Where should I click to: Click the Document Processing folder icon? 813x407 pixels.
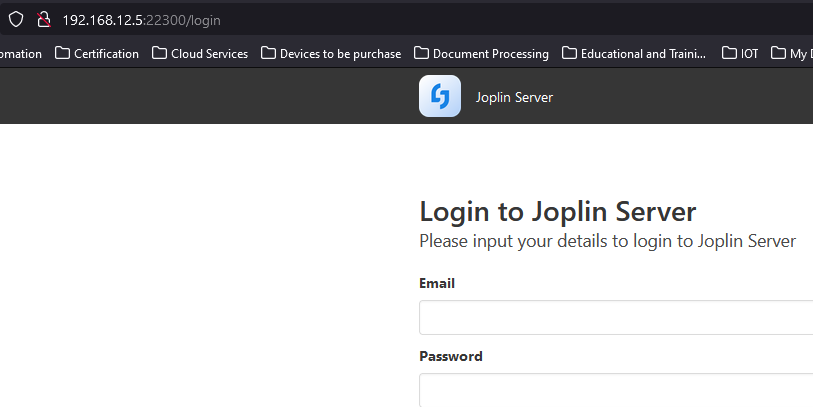pos(421,53)
